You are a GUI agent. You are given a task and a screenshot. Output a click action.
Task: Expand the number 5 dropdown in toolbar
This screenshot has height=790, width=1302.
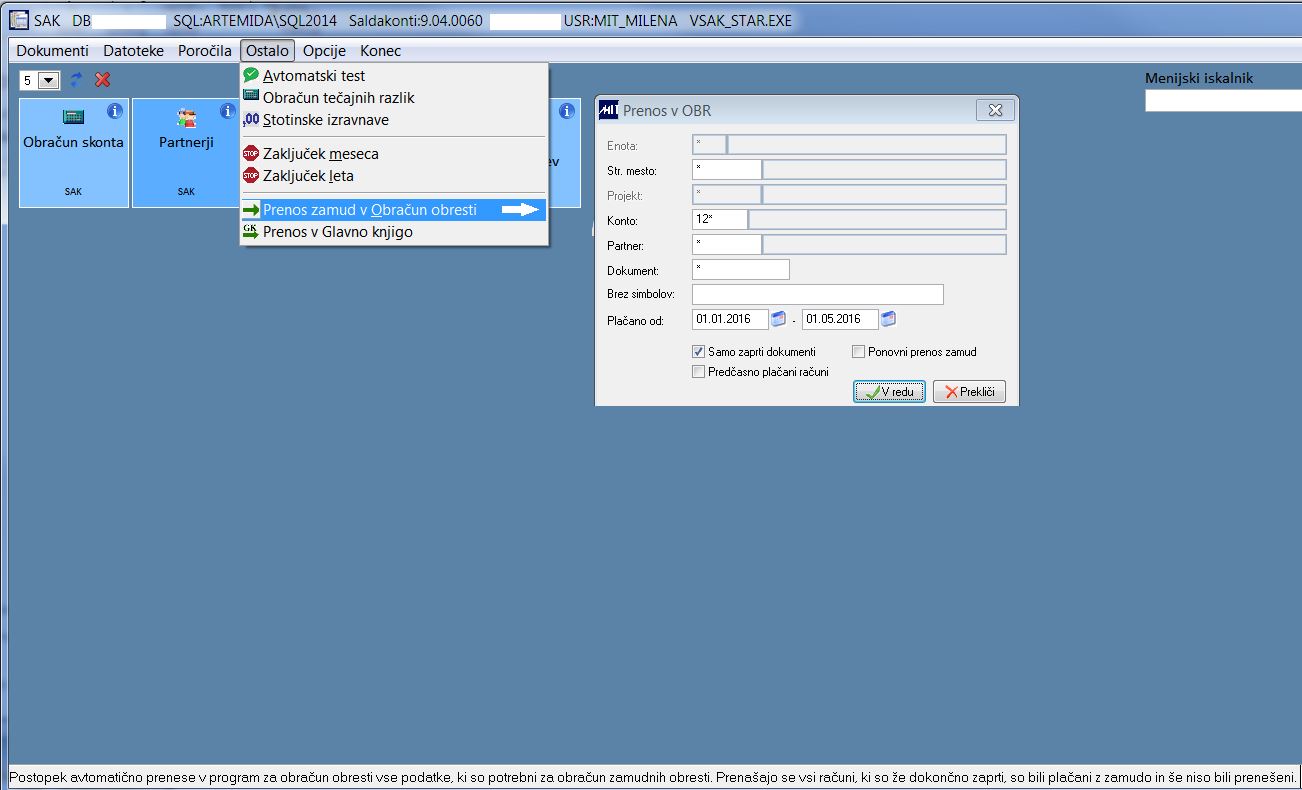pyautogui.click(x=49, y=80)
